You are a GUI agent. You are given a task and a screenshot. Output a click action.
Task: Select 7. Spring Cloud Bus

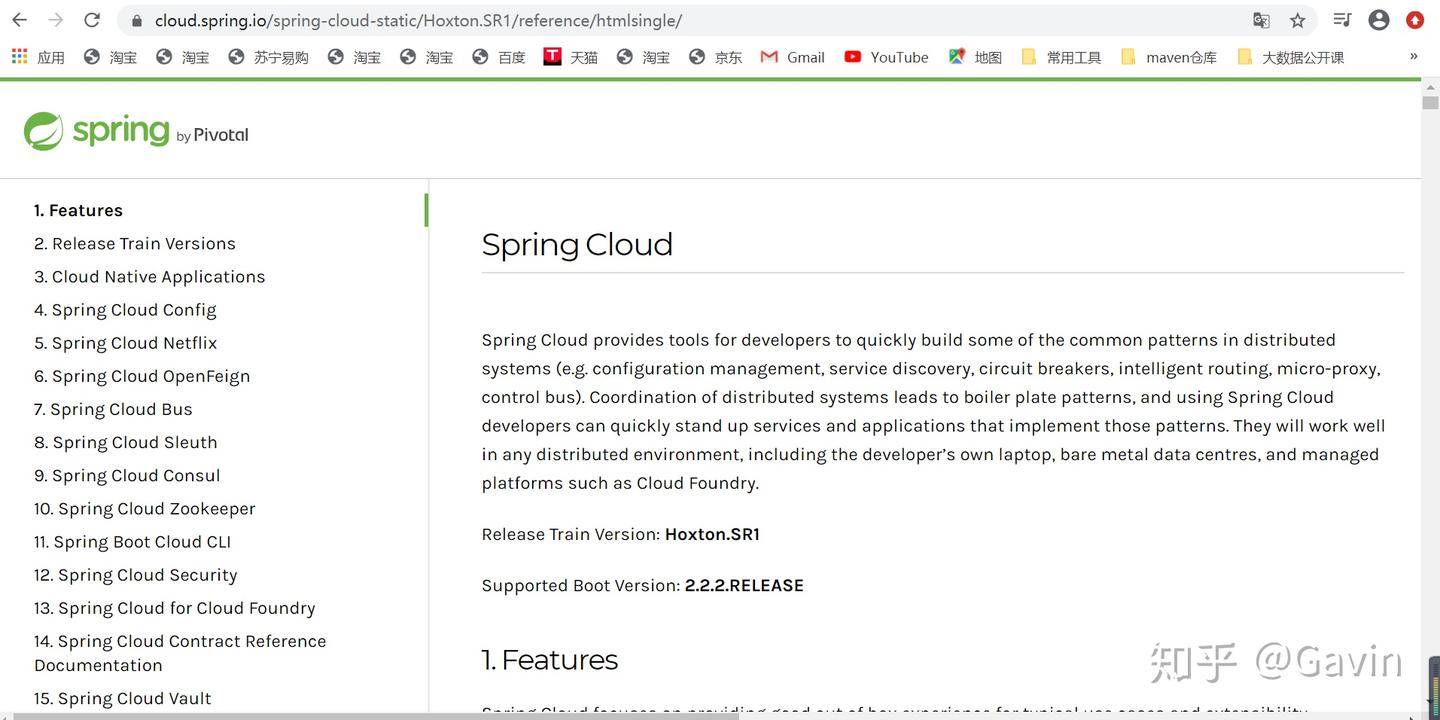[113, 409]
